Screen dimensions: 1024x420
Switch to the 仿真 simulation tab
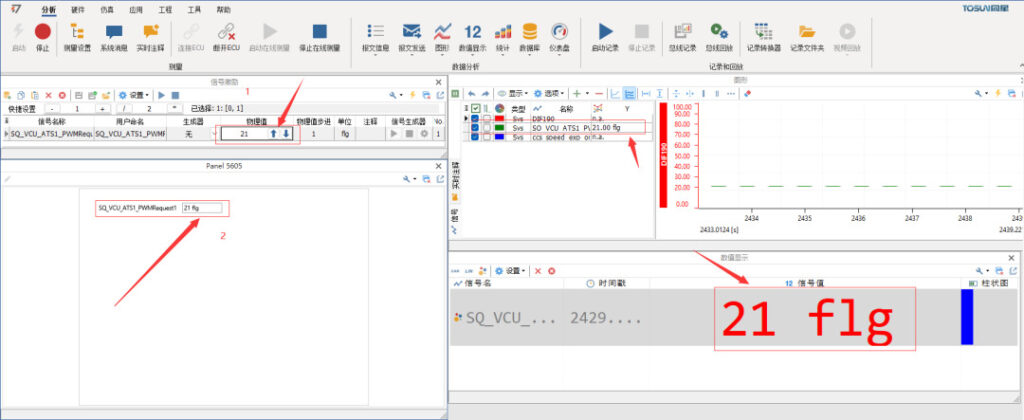(x=107, y=7)
